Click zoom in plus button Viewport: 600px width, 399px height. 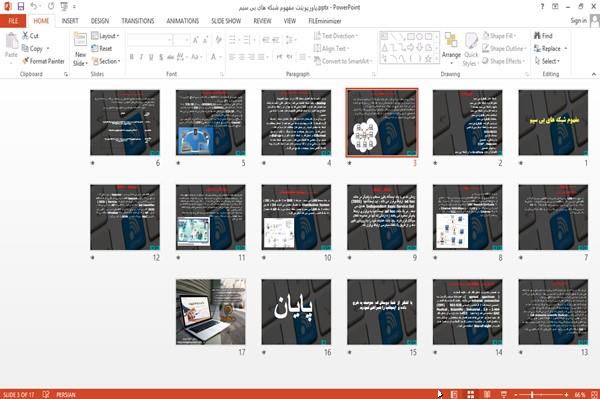(x=566, y=394)
